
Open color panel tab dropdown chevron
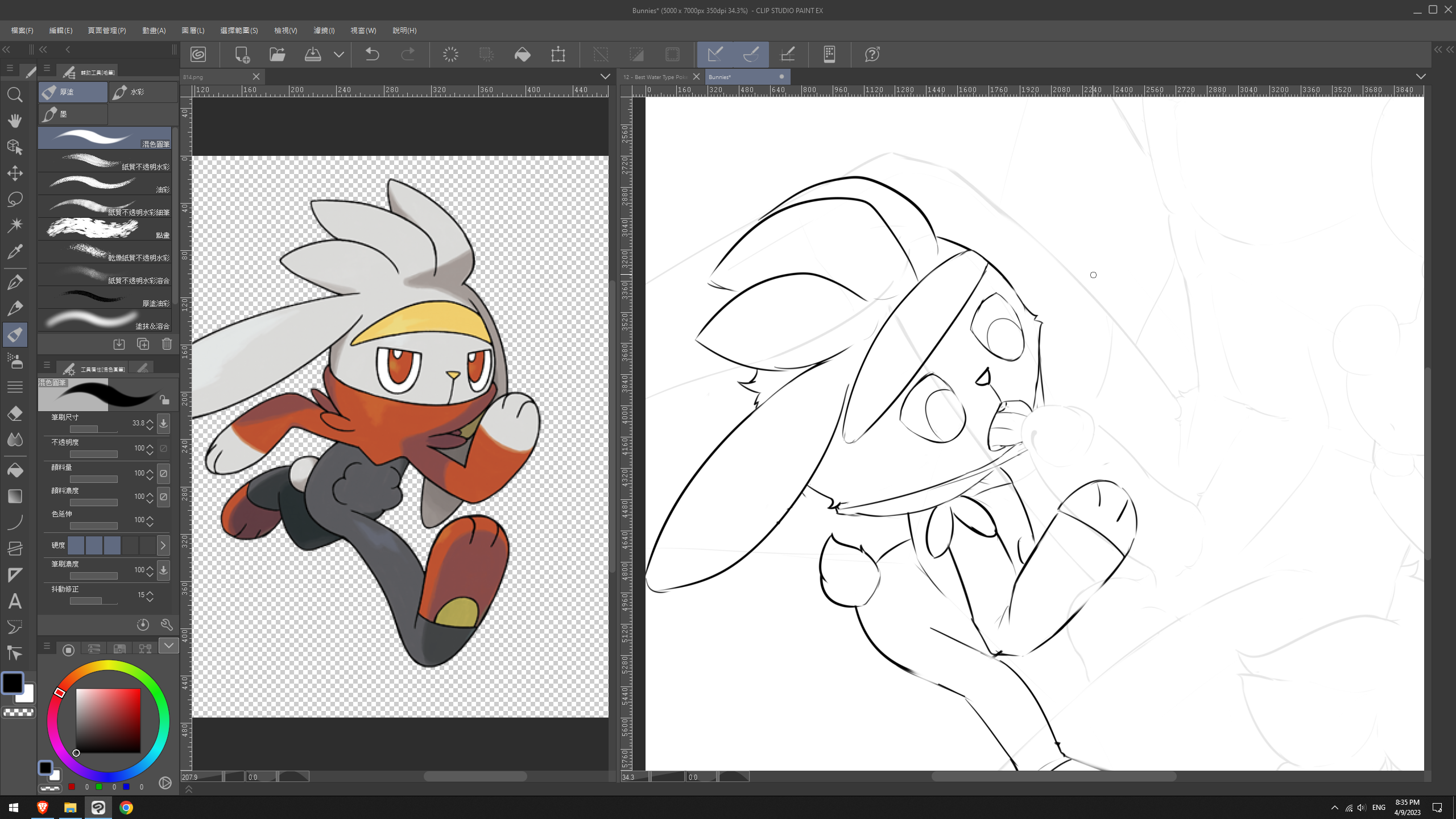168,646
